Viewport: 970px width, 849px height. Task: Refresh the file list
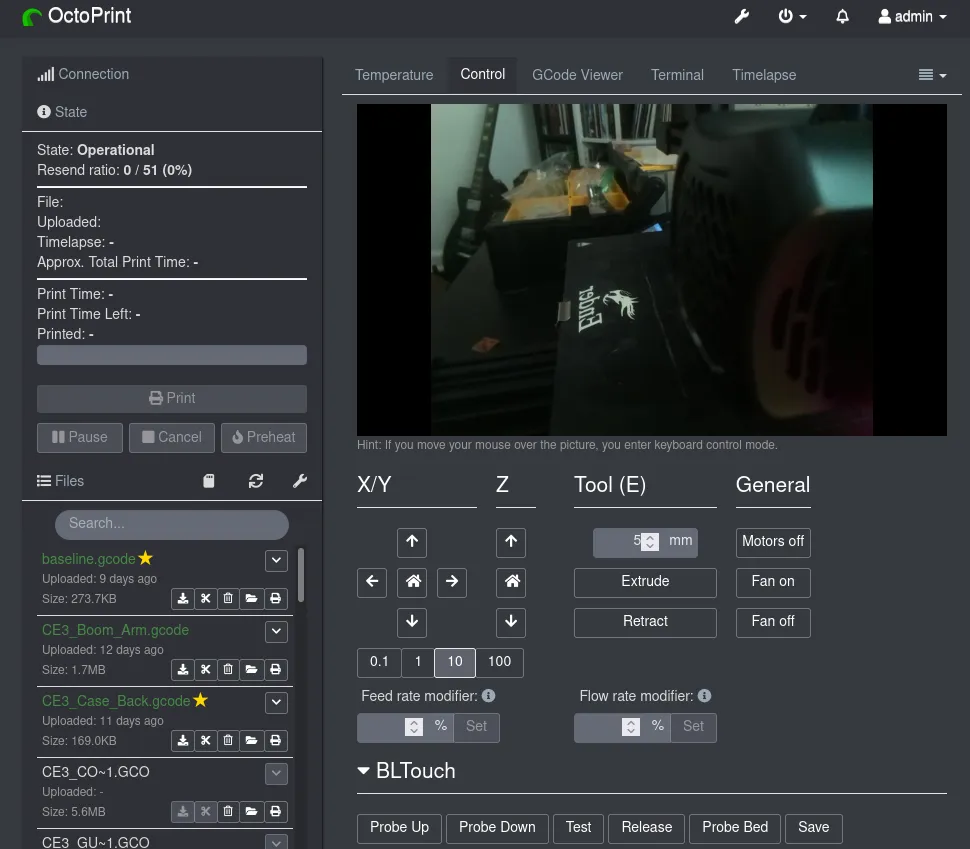click(255, 481)
